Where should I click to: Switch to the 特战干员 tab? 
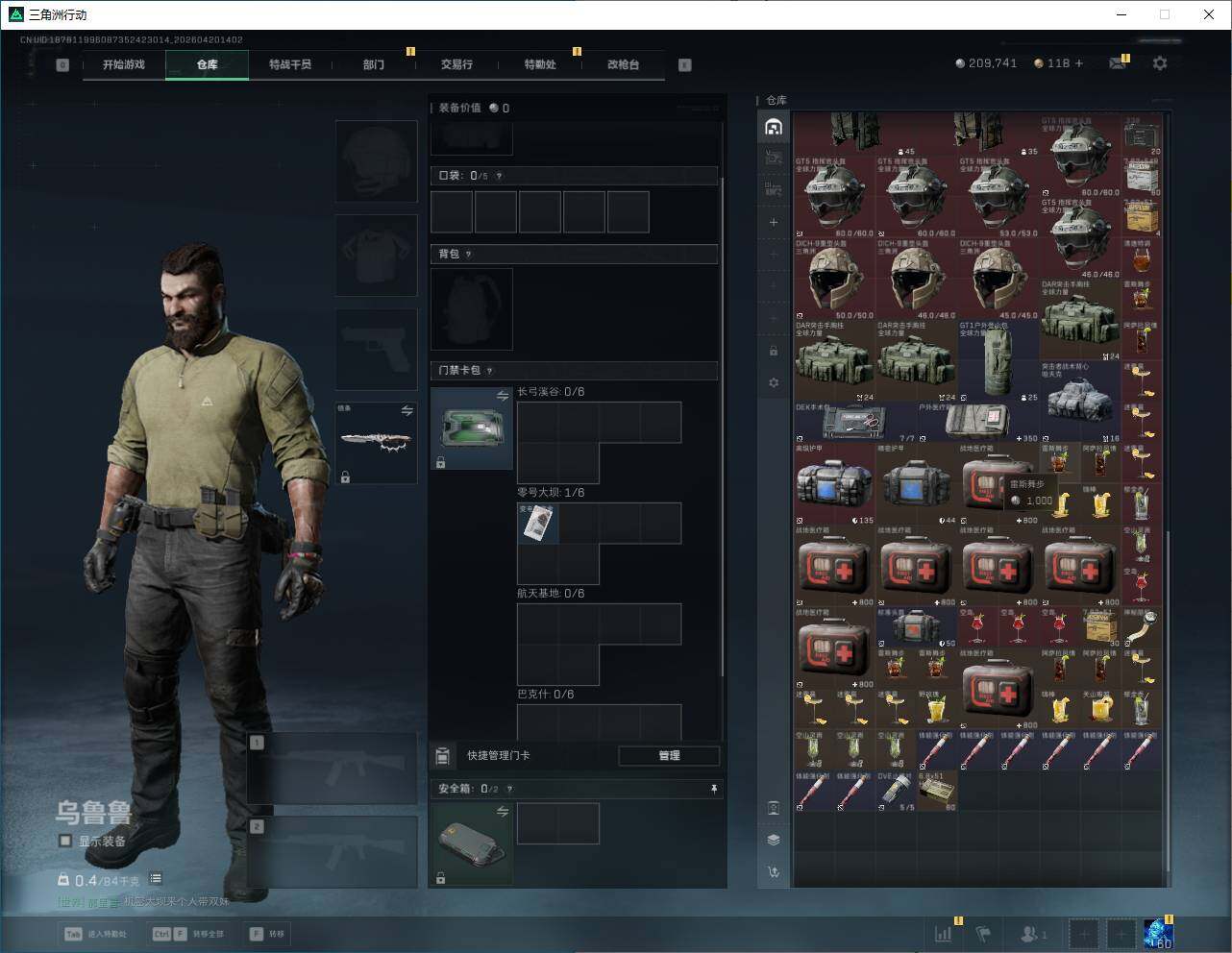pos(290,64)
